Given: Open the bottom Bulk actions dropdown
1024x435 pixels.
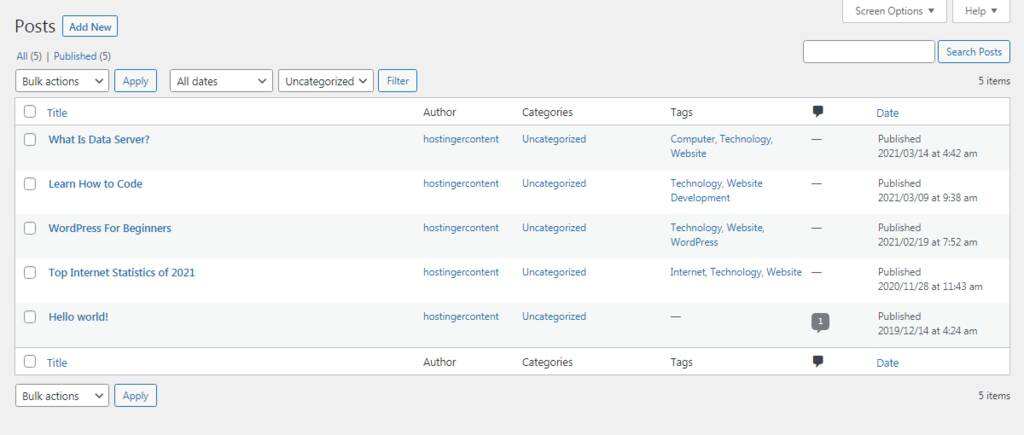Looking at the screenshot, I should [62, 396].
